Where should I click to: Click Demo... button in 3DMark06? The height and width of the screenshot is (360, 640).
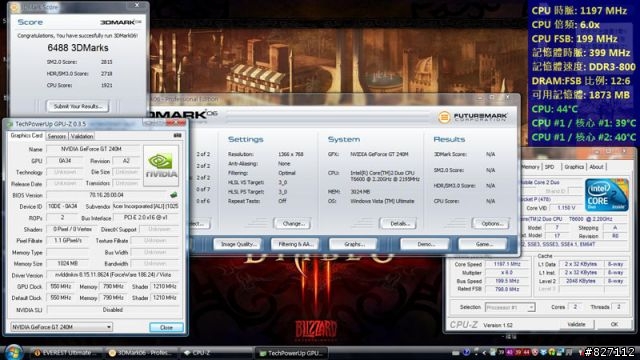[x=425, y=244]
